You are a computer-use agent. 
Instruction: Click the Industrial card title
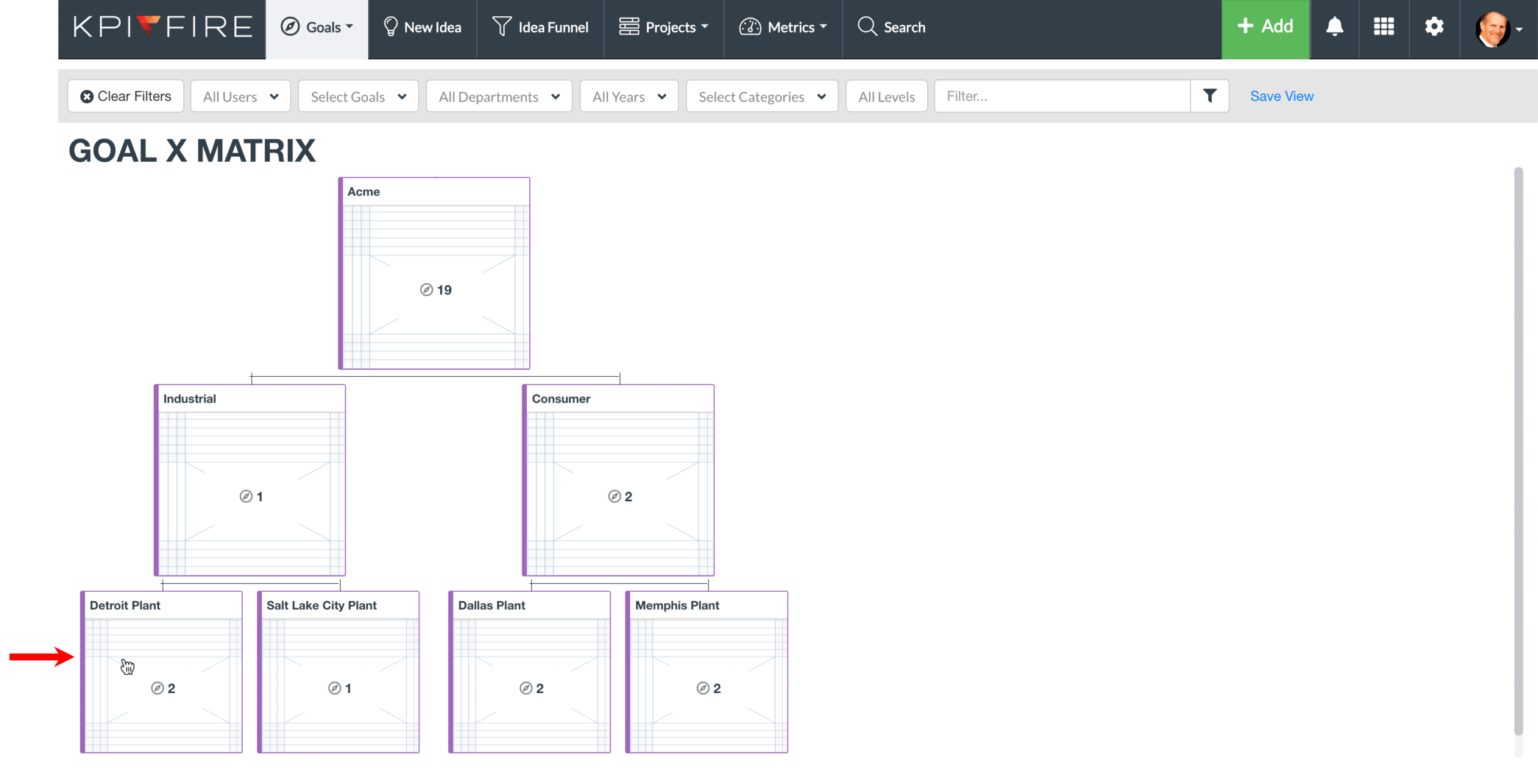pyautogui.click(x=189, y=399)
